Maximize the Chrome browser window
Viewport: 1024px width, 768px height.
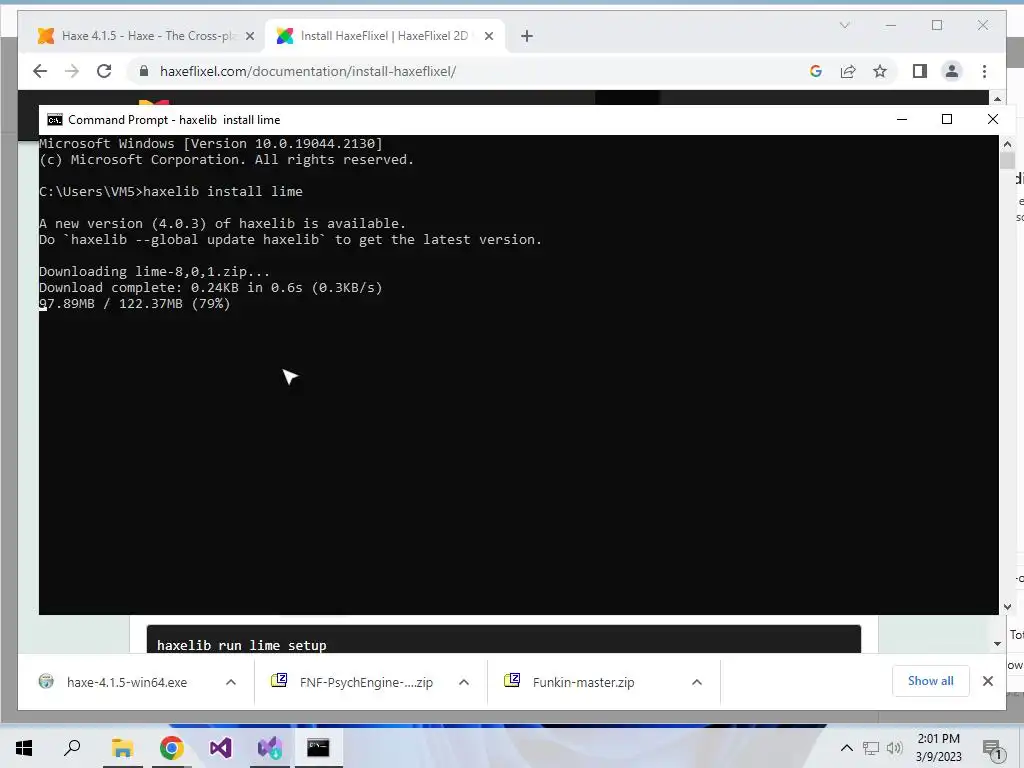pyautogui.click(x=937, y=25)
